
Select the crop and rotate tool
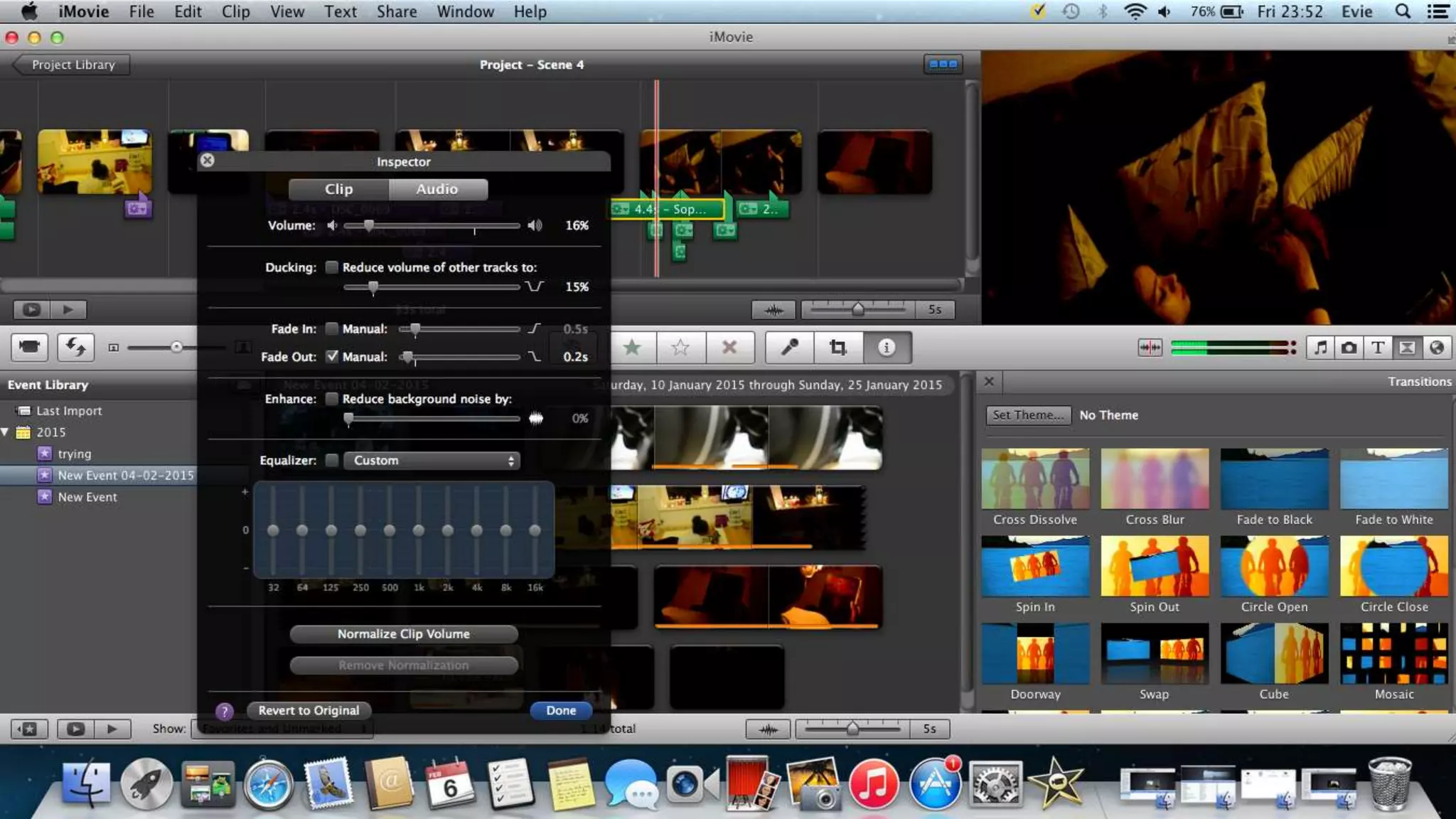pyautogui.click(x=838, y=348)
